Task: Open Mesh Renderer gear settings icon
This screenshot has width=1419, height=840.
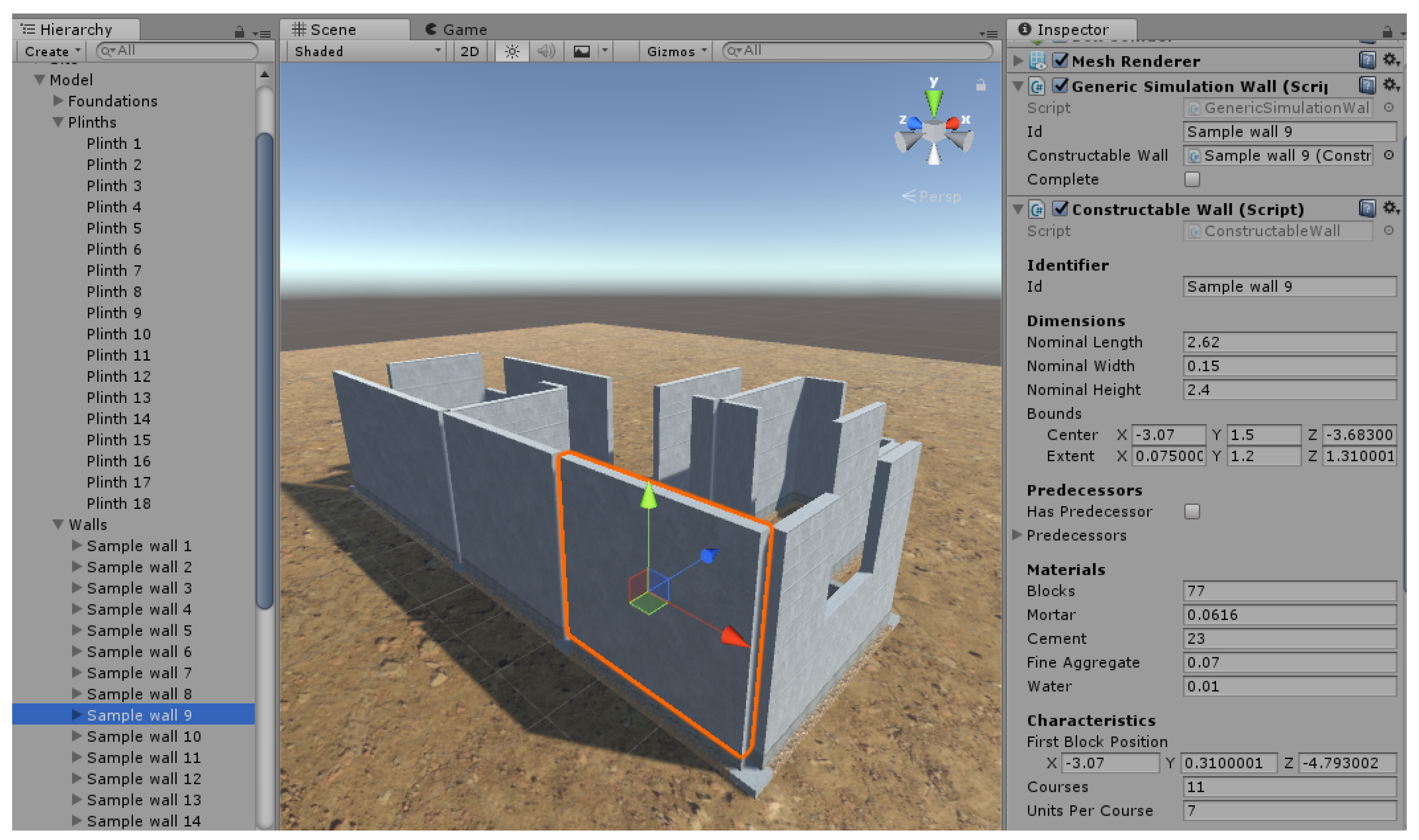Action: (1390, 59)
